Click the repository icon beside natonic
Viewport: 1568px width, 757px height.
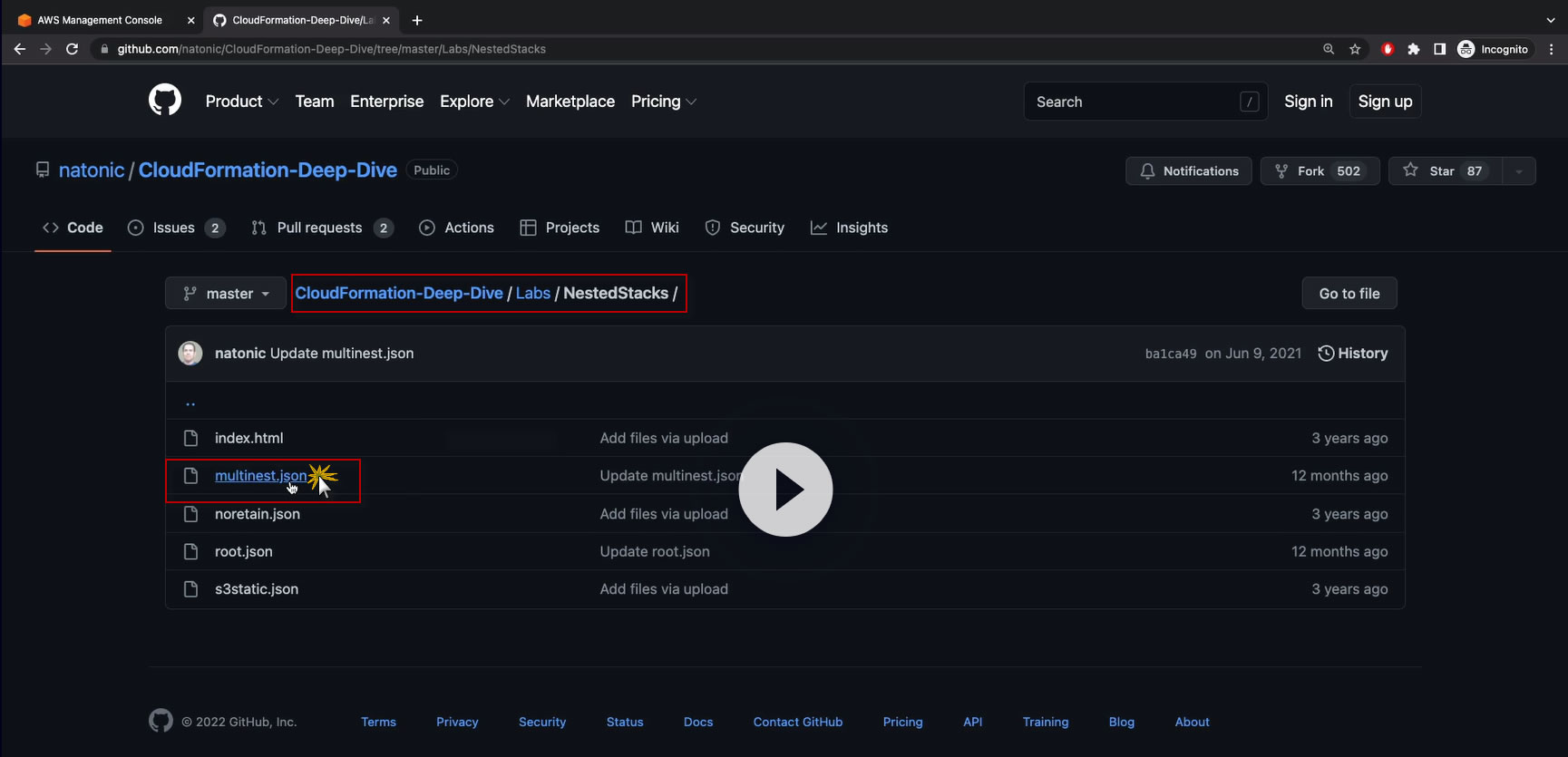[x=43, y=170]
